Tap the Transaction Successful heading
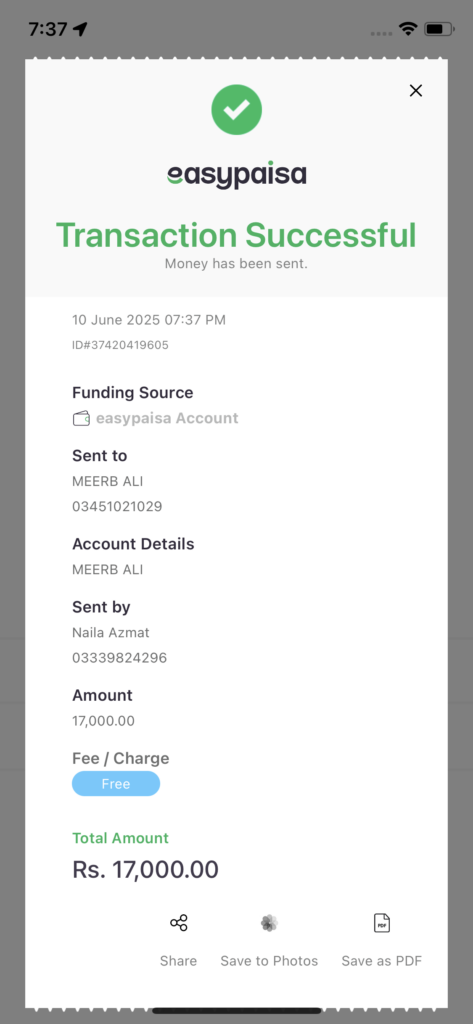This screenshot has width=473, height=1024. coord(236,234)
